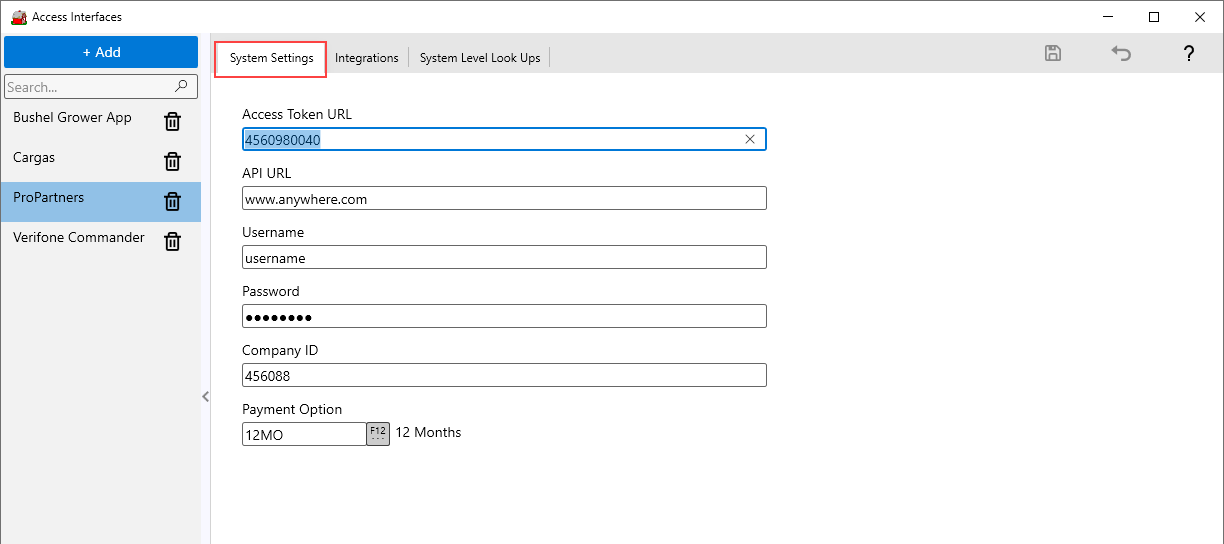Focus the Company ID input field
This screenshot has width=1224, height=544.
click(x=504, y=375)
